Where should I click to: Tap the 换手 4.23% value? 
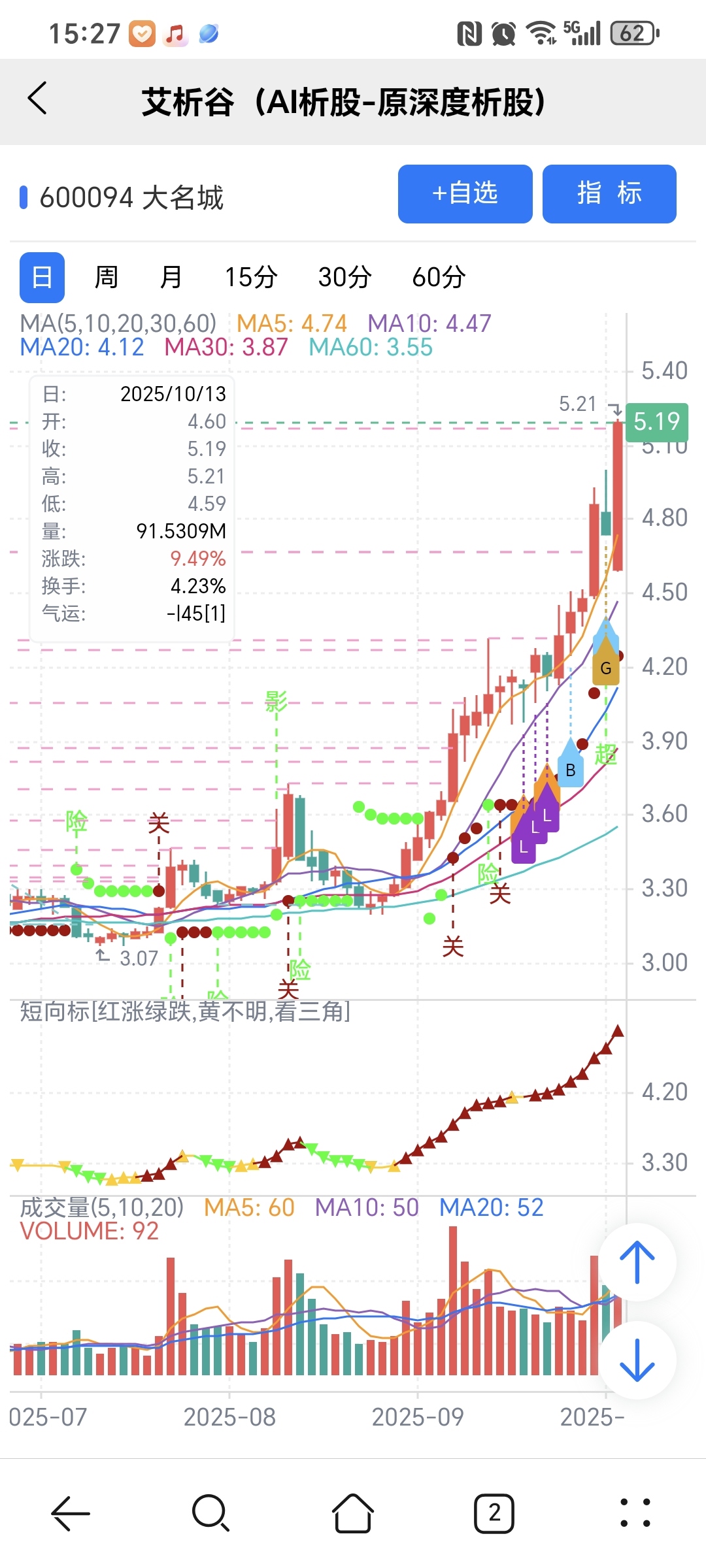pyautogui.click(x=198, y=586)
